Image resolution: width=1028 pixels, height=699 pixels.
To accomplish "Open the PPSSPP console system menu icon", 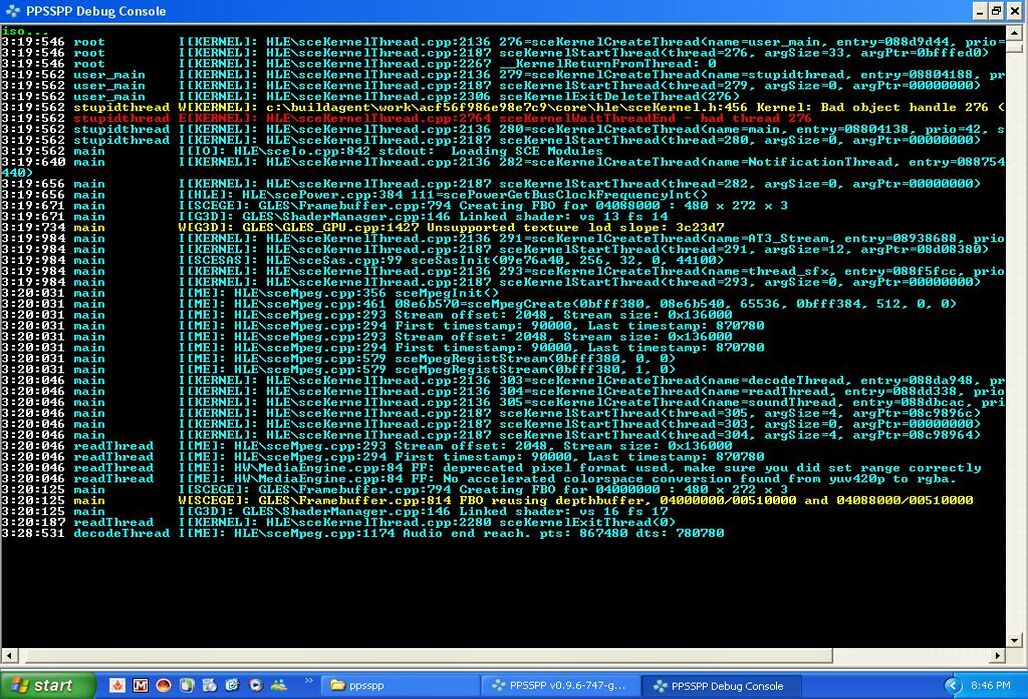I will (x=10, y=11).
